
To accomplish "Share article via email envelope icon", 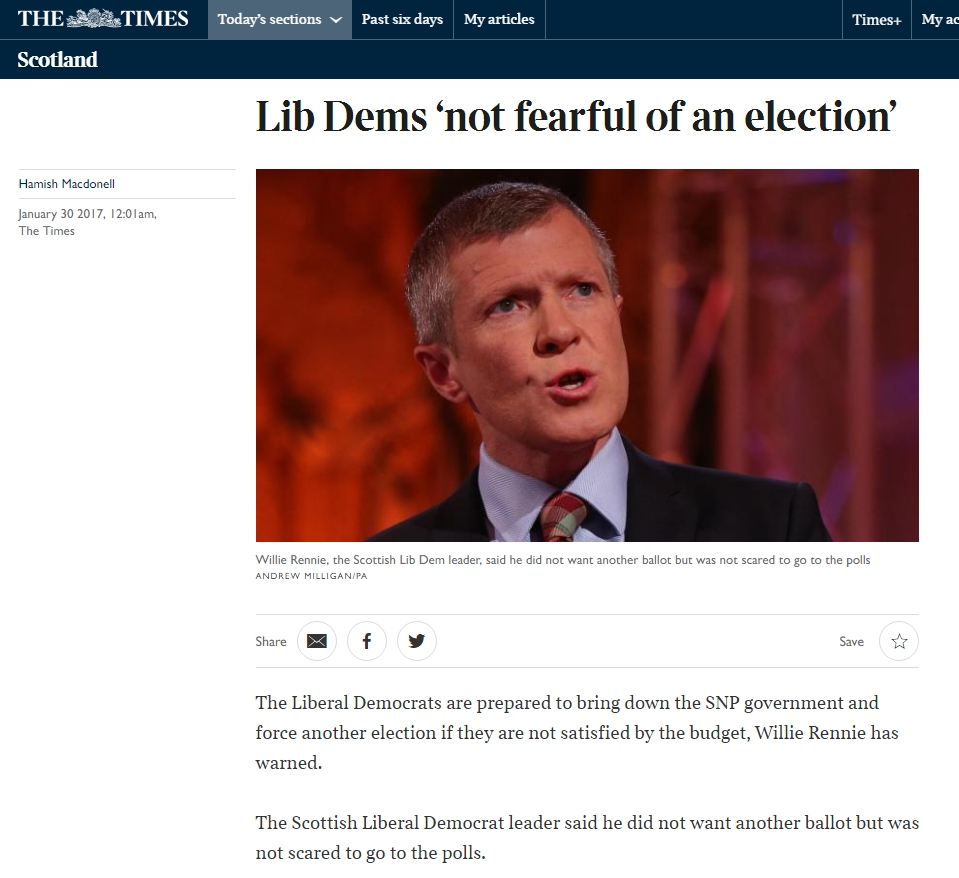I will [x=317, y=641].
